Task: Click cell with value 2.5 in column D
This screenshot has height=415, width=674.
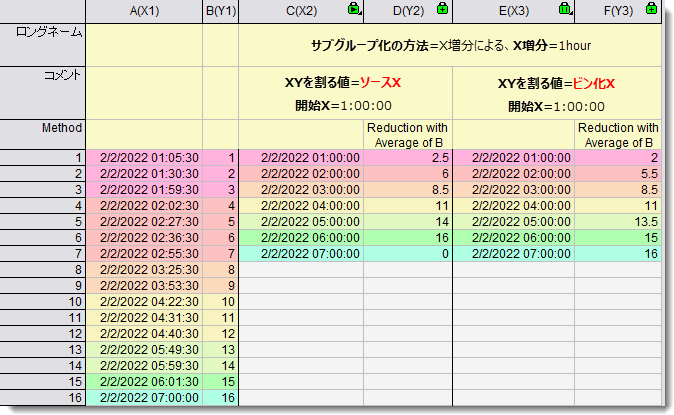Action: pyautogui.click(x=408, y=158)
